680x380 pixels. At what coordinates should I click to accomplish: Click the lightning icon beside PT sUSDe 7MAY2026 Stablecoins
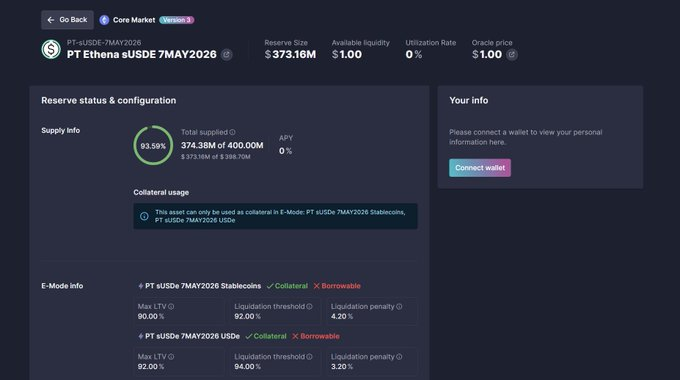click(x=141, y=286)
